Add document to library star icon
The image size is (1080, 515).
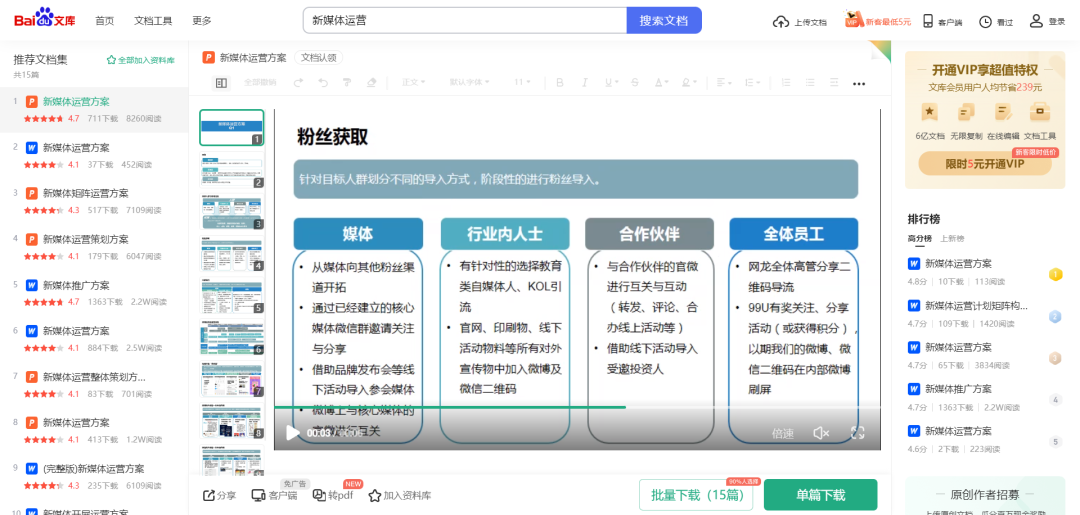click(x=375, y=495)
